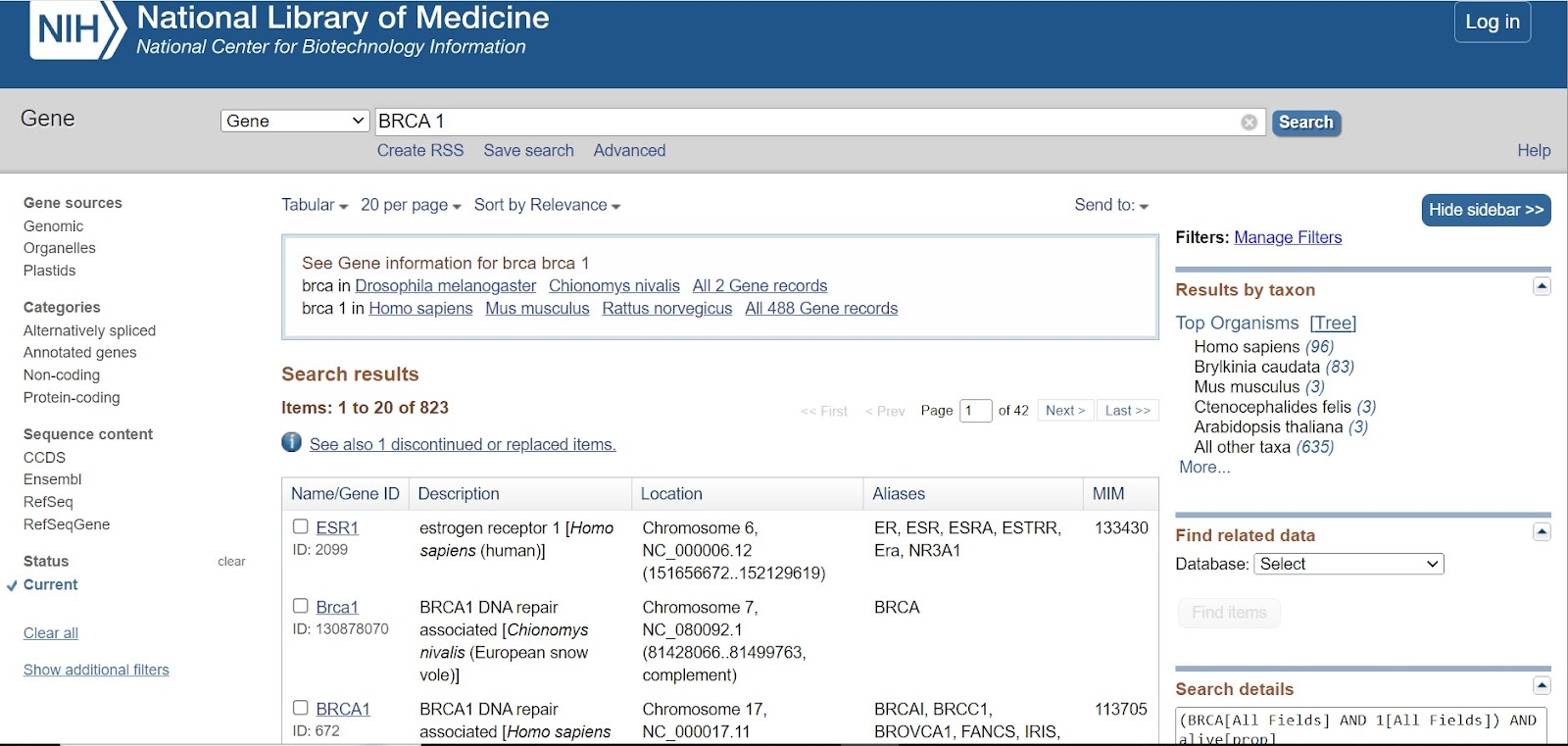The height and width of the screenshot is (746, 1568).
Task: Open the Gene database dropdown
Action: tap(295, 121)
